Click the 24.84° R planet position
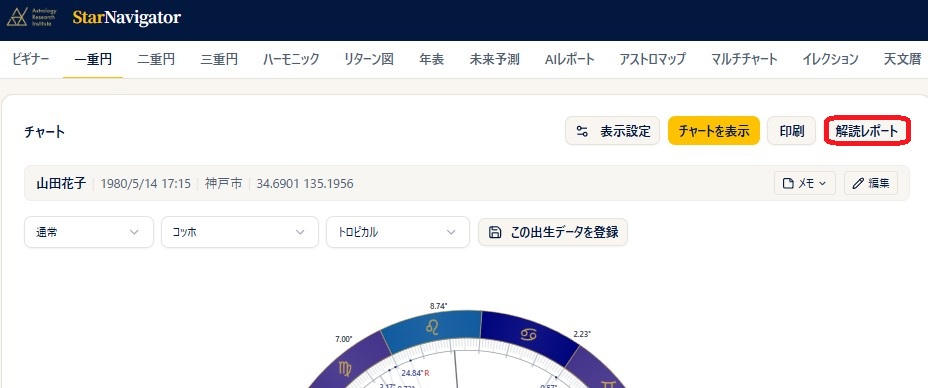This screenshot has width=928, height=388. pyautogui.click(x=415, y=373)
